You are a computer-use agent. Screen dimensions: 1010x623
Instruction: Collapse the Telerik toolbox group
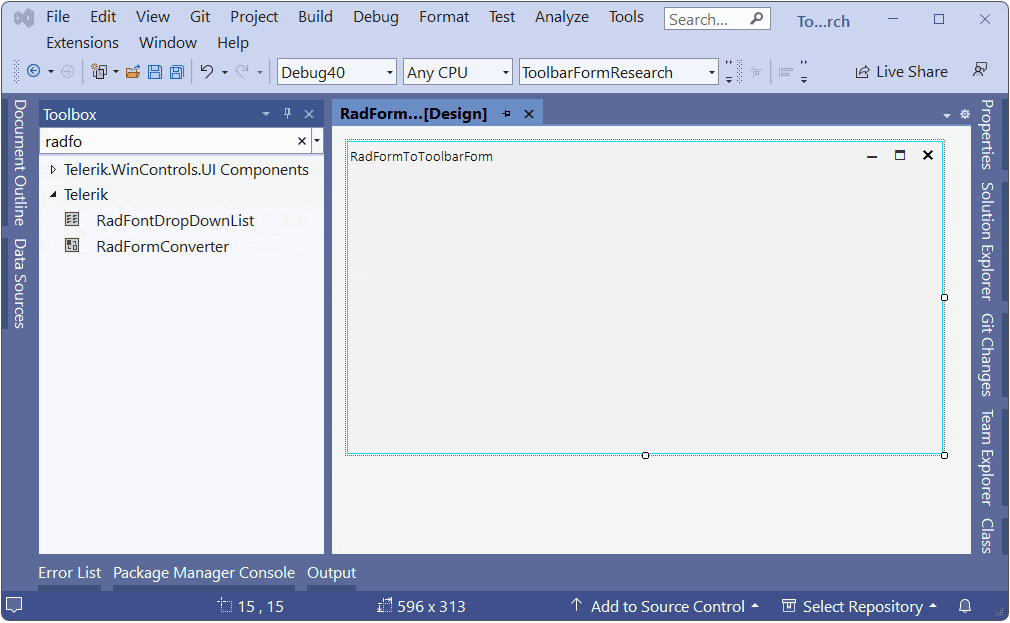(53, 195)
